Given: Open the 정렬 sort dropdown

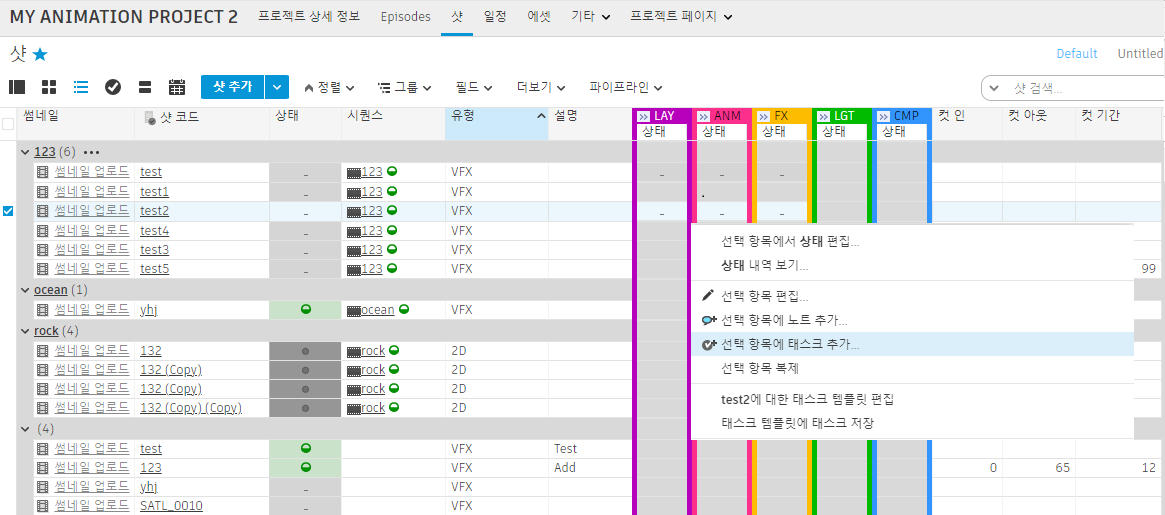Looking at the screenshot, I should (329, 87).
